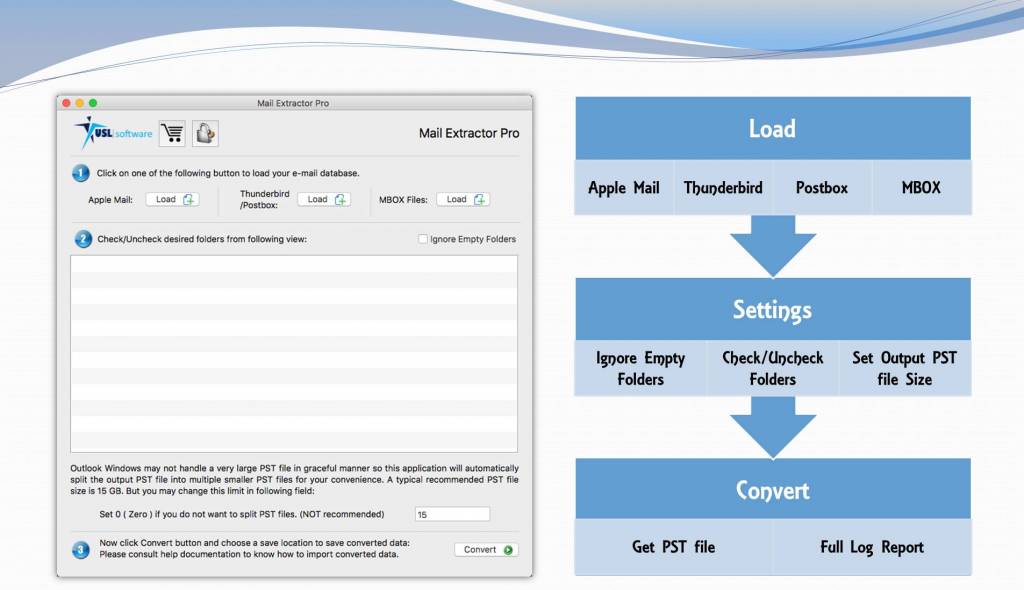Click the blue arrow below Load diagram
Screen dimensions: 1024x590
(772, 246)
